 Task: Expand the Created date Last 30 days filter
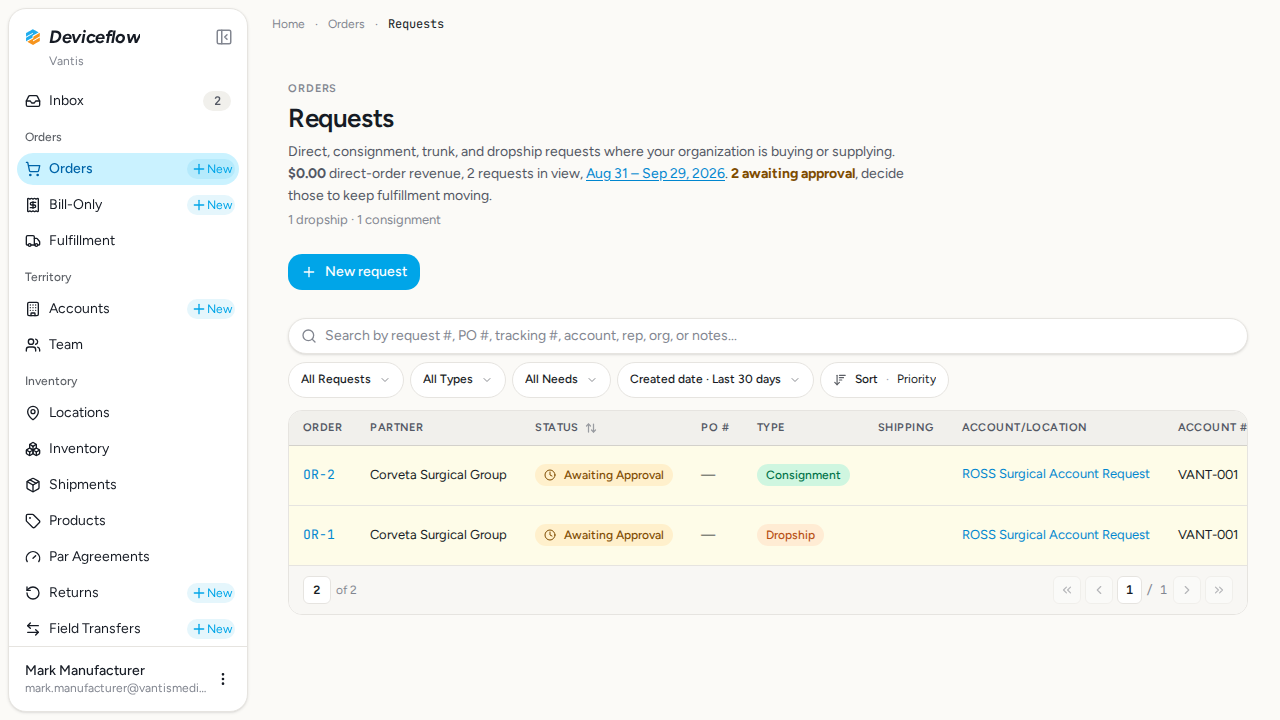click(715, 380)
